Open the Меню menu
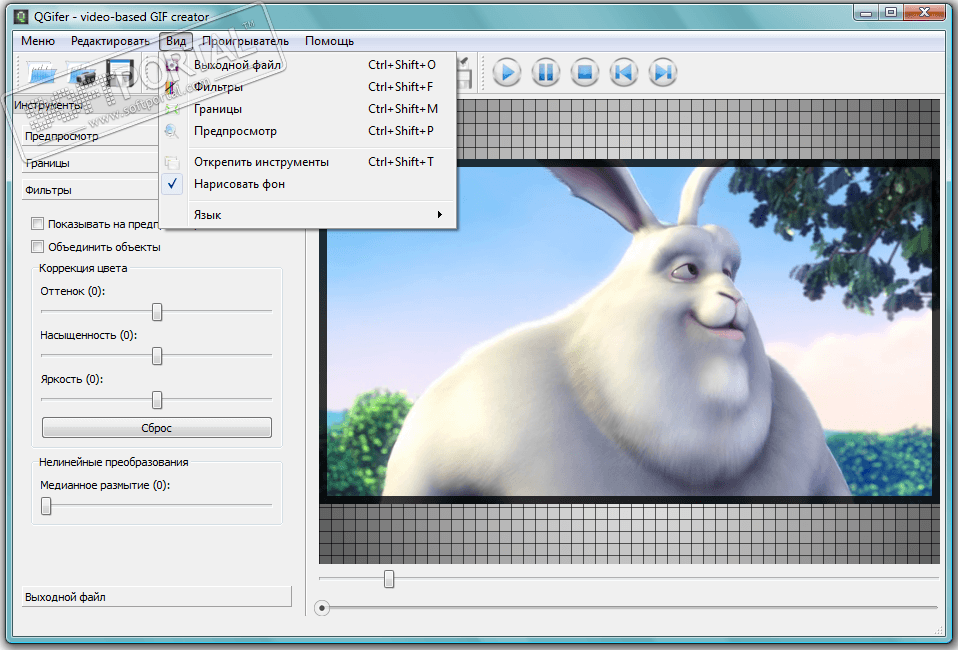This screenshot has width=958, height=650. [38, 41]
